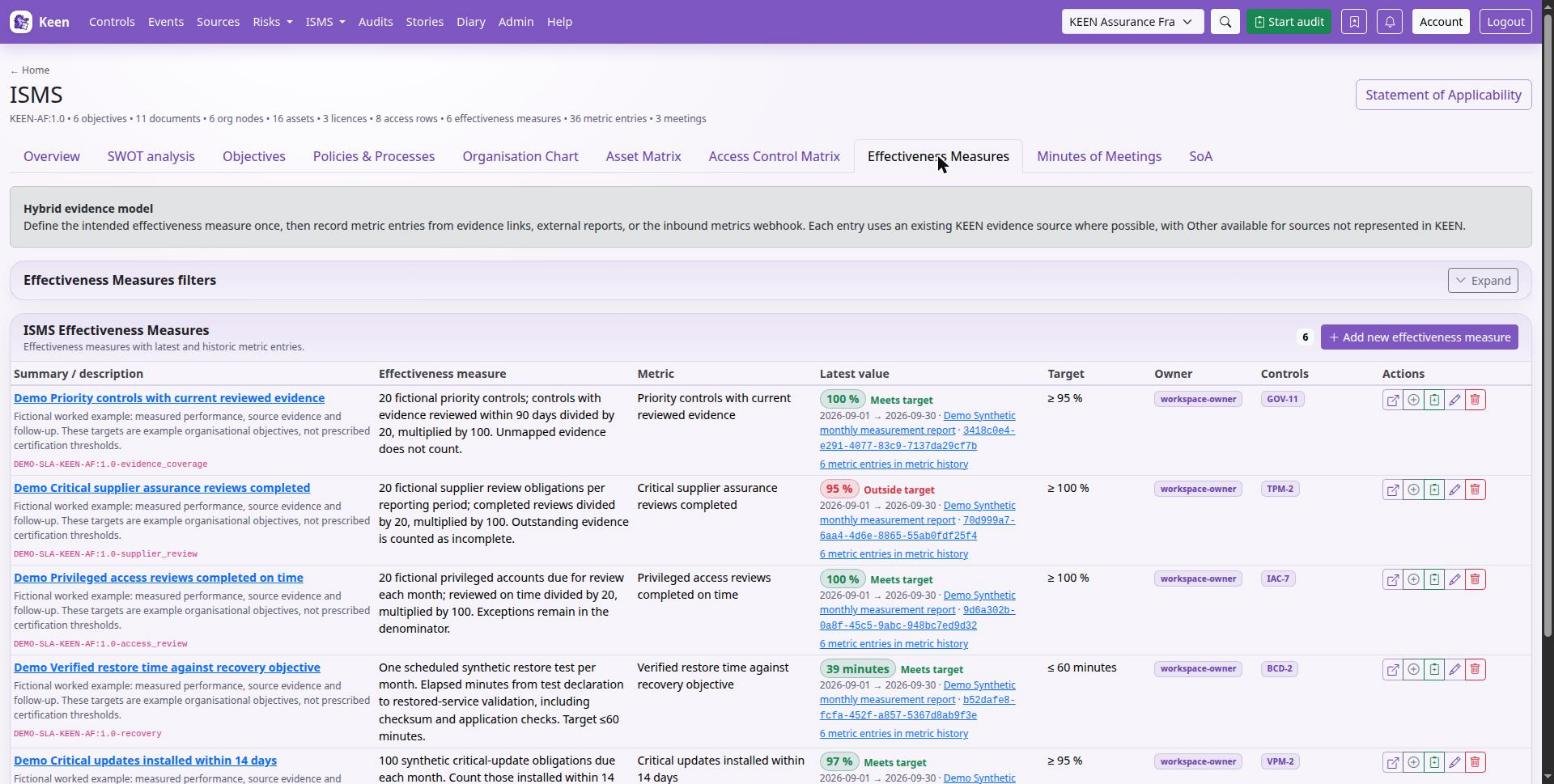The width and height of the screenshot is (1554, 784).
Task: Click the 95 % Outside target value badge
Action: pos(838,490)
